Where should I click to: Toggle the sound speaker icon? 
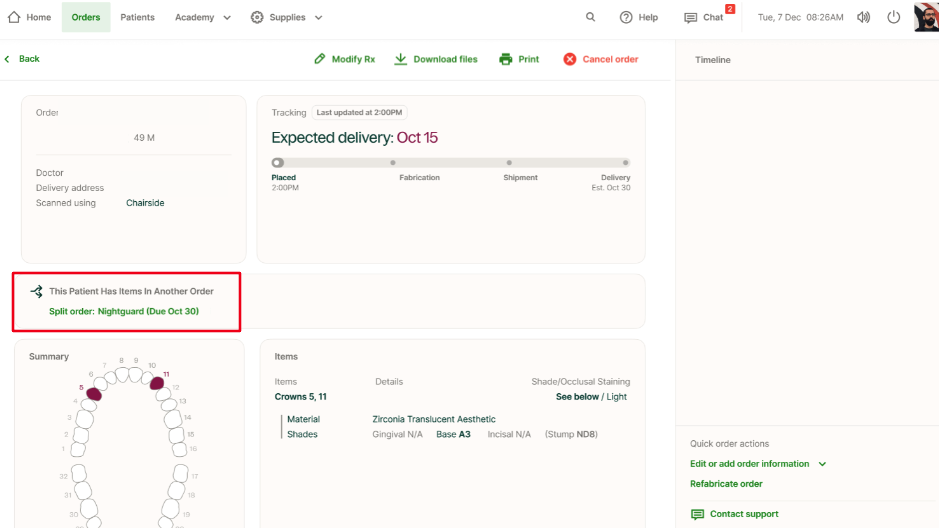tap(864, 17)
